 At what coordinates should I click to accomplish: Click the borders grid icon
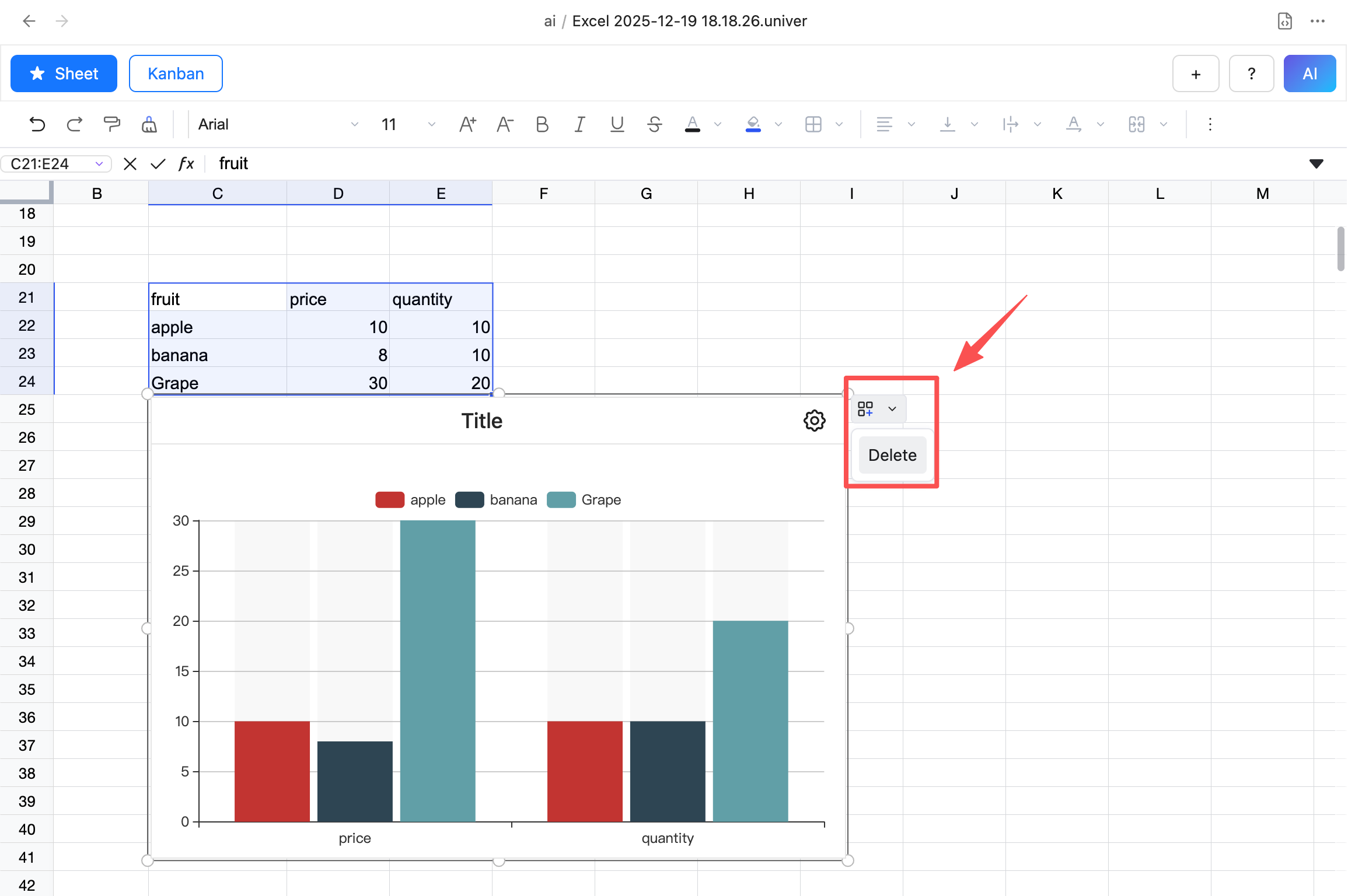pos(813,124)
